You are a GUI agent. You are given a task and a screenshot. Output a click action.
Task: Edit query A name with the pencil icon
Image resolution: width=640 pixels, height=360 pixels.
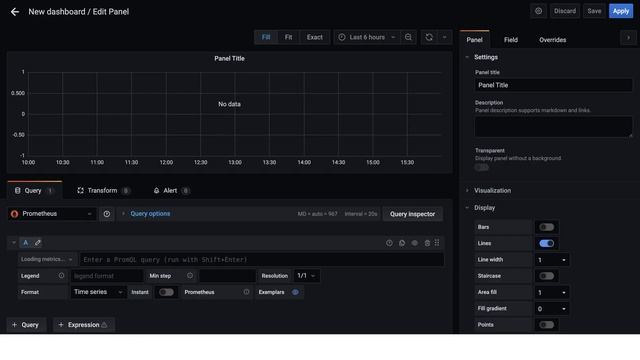point(38,243)
